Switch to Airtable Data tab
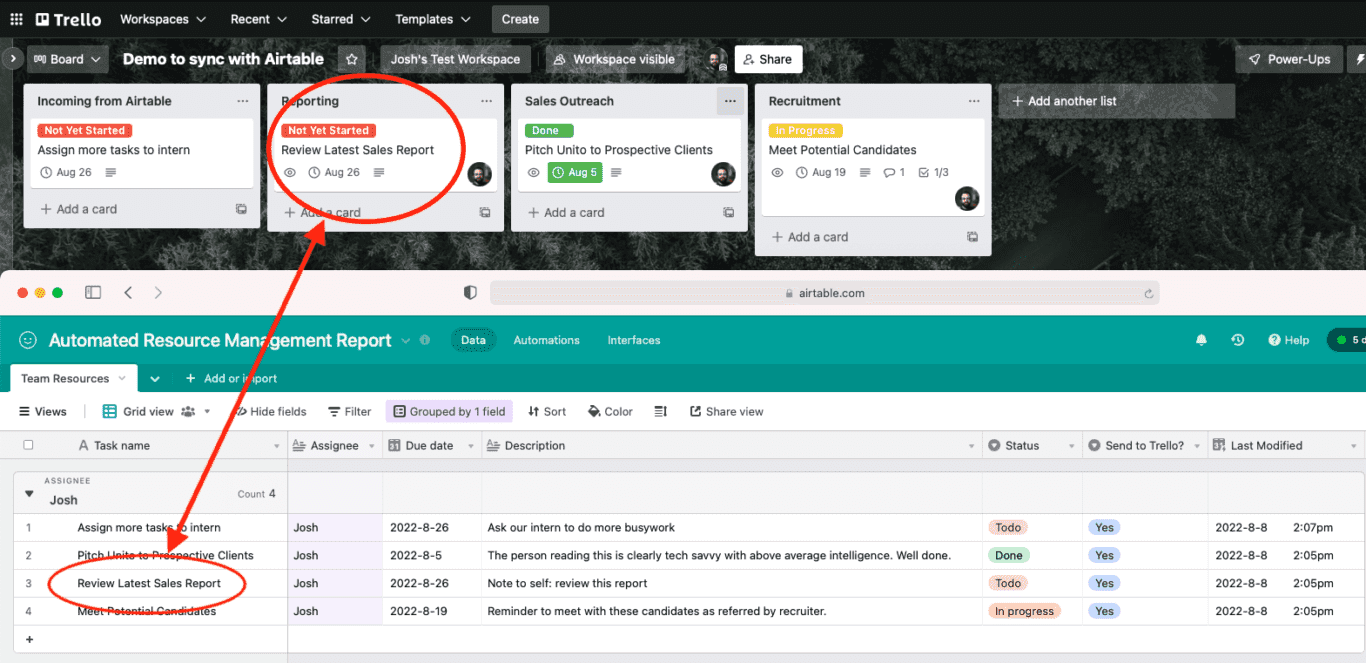This screenshot has width=1366, height=663. coord(473,340)
